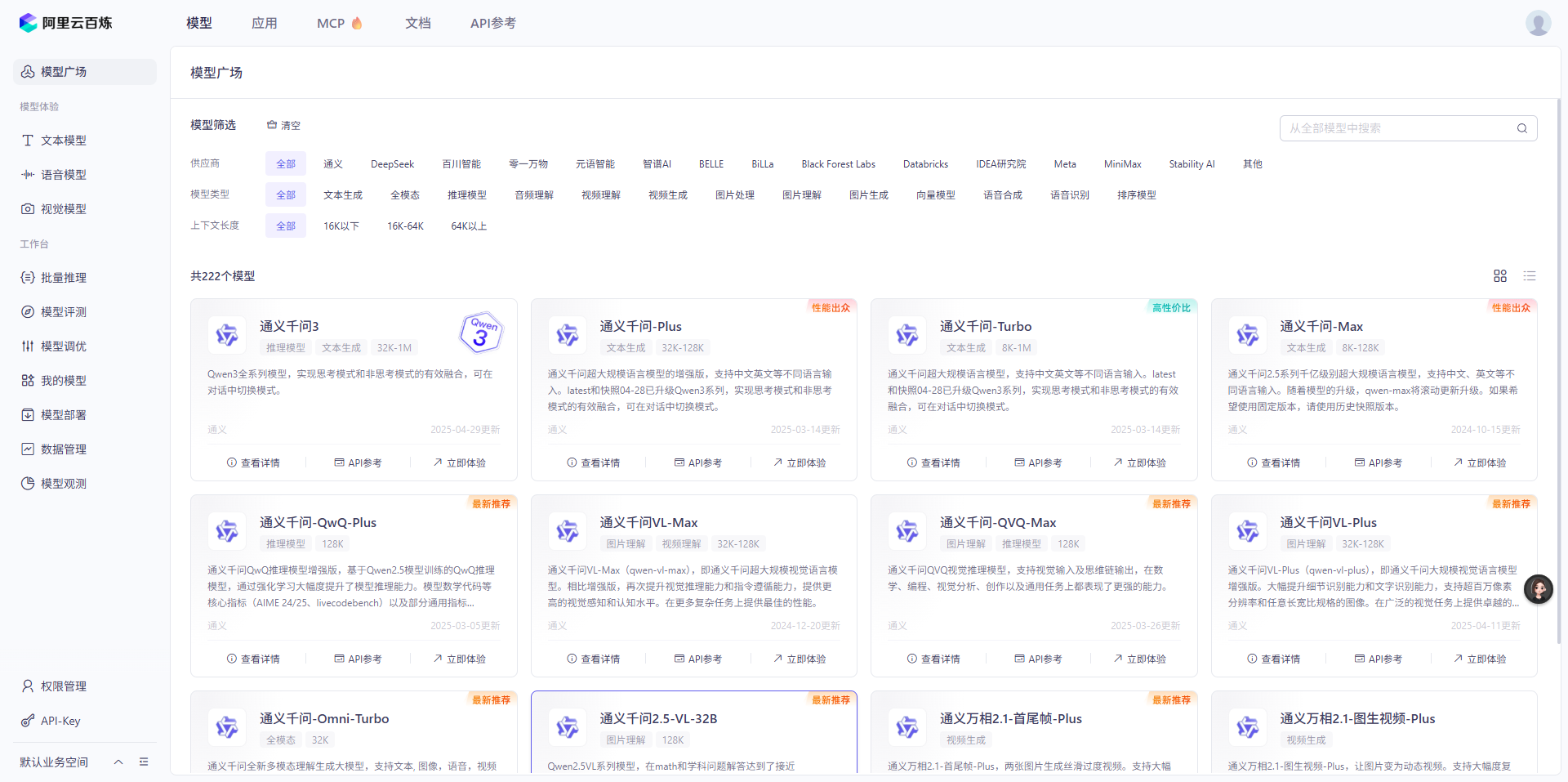Open API-Key in sidebar
The image size is (1568, 782).
[85, 721]
